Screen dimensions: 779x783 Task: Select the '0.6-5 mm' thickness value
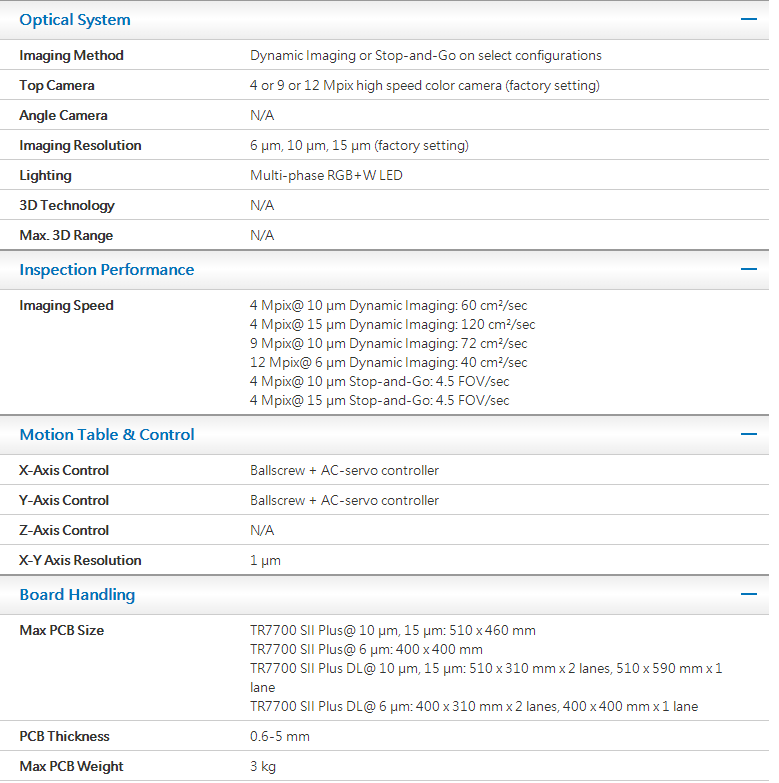(280, 736)
